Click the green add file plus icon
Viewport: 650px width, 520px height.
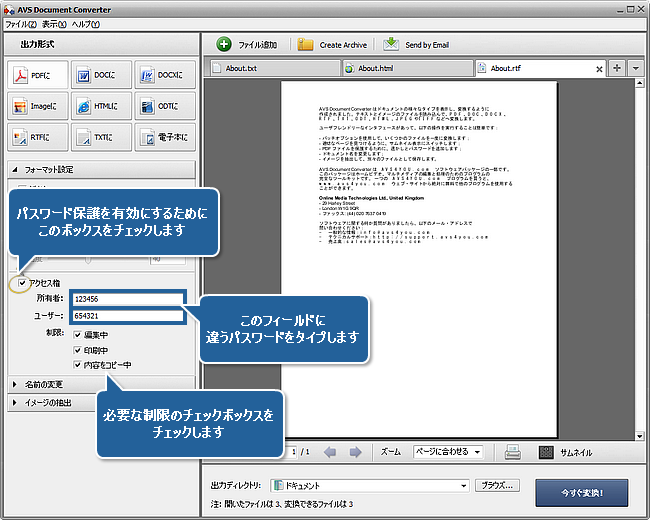coord(224,44)
